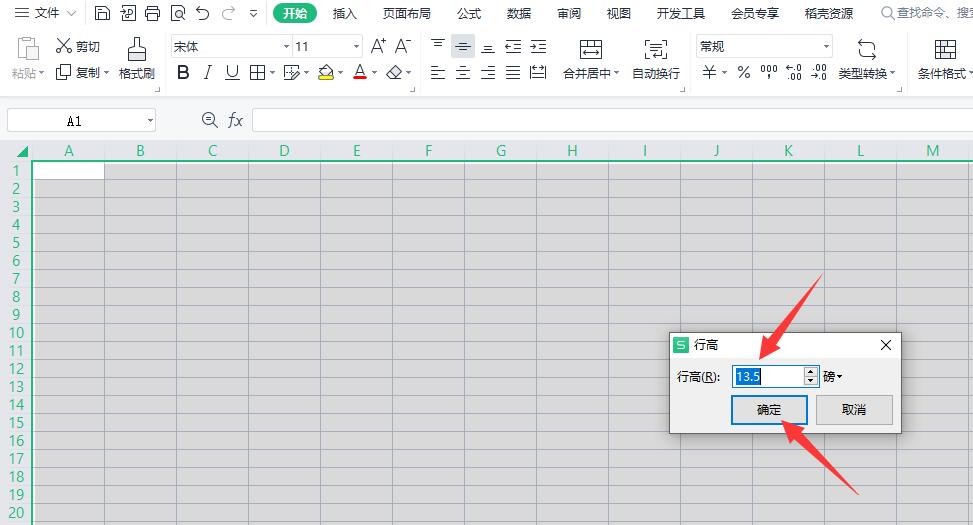Increase indent icon
The width and height of the screenshot is (973, 525).
[539, 46]
